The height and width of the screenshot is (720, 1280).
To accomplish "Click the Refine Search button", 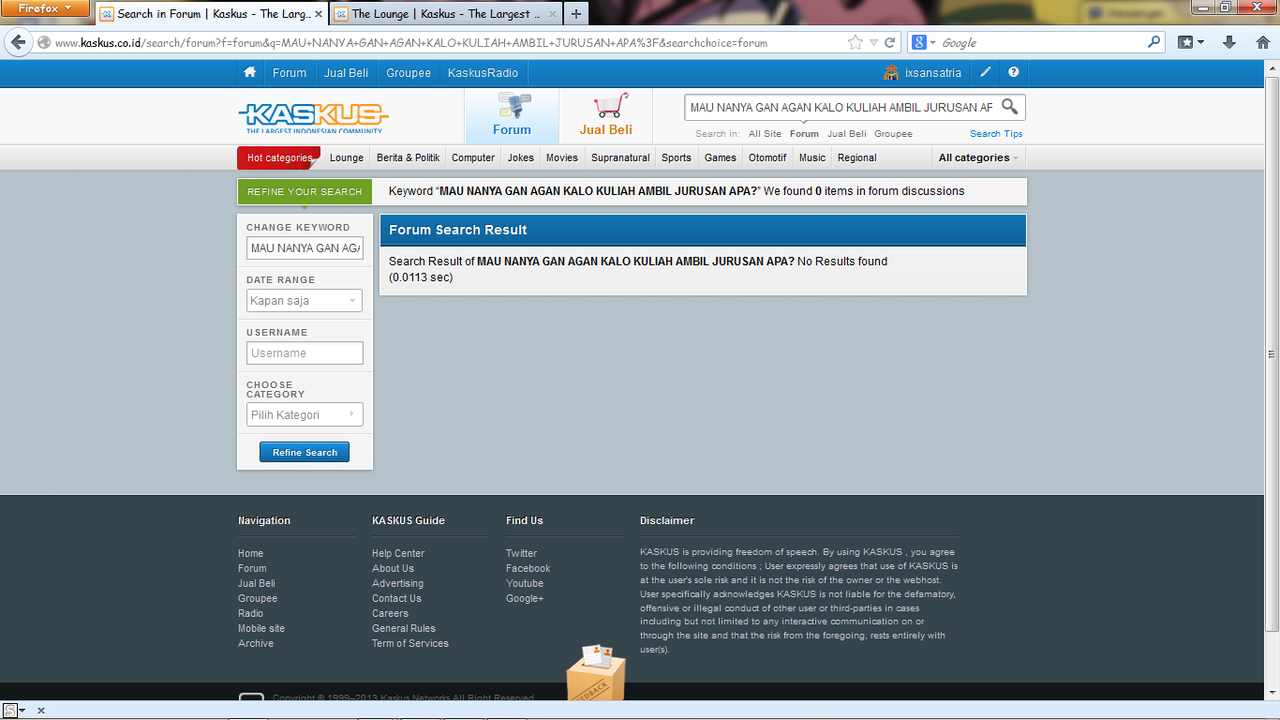I will tap(305, 452).
